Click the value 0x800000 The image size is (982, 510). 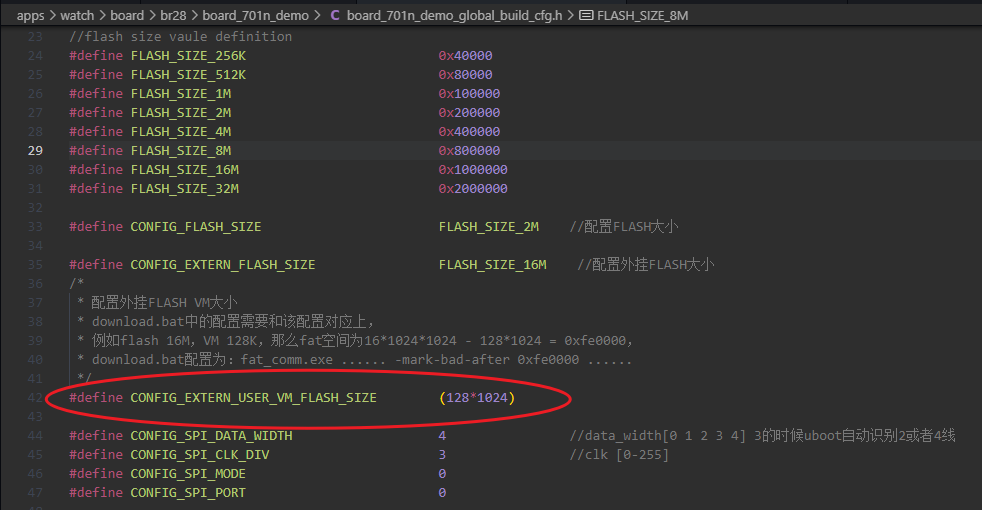click(469, 151)
